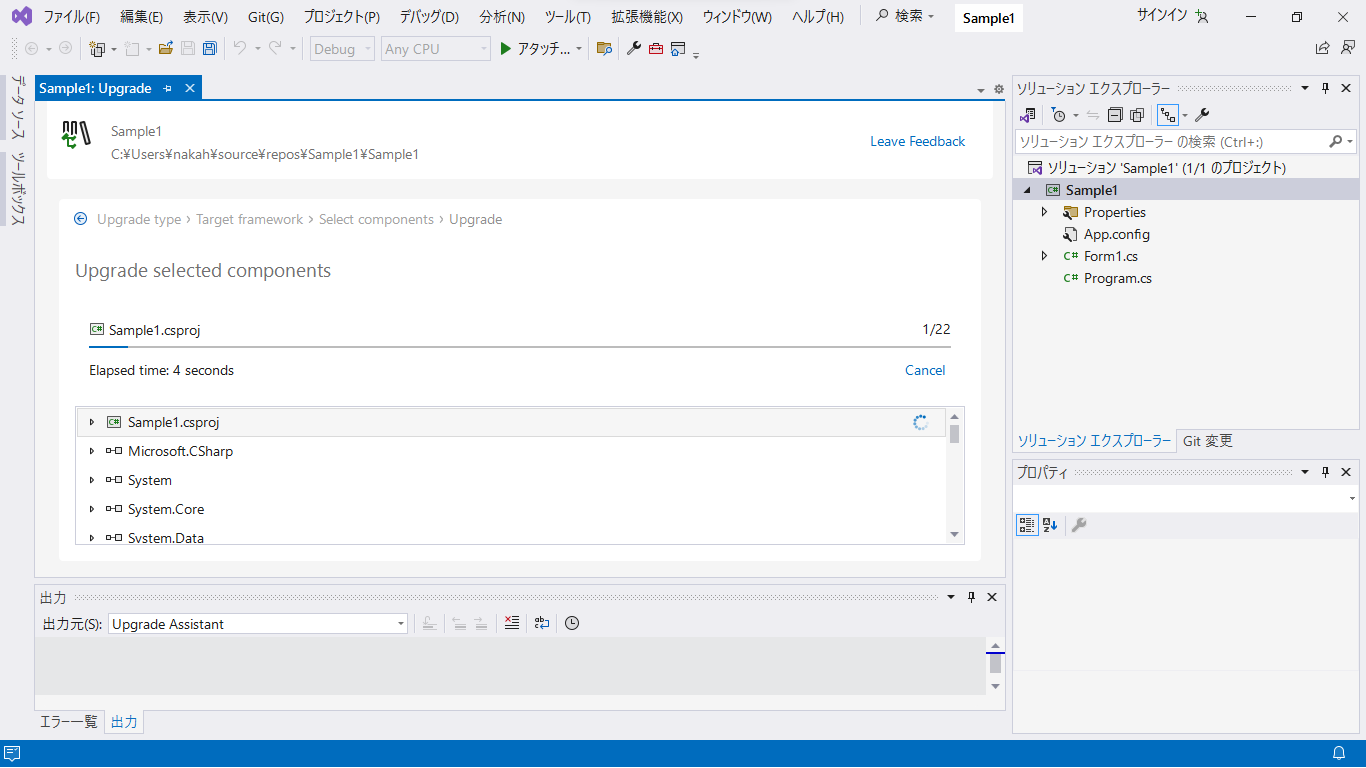Click the Find in Files toolbar icon
This screenshot has height=768, width=1366.
pyautogui.click(x=604, y=48)
